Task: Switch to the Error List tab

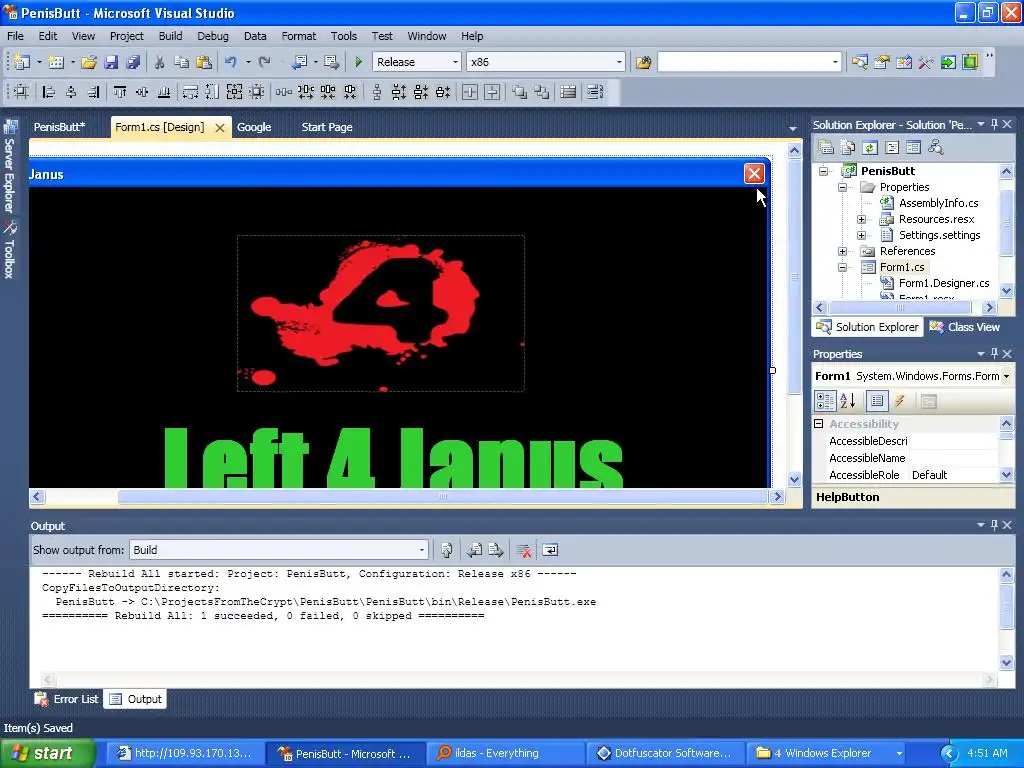Action: [x=67, y=699]
